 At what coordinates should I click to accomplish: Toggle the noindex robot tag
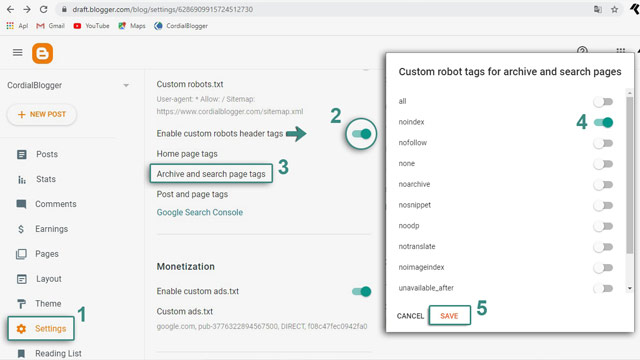603,122
